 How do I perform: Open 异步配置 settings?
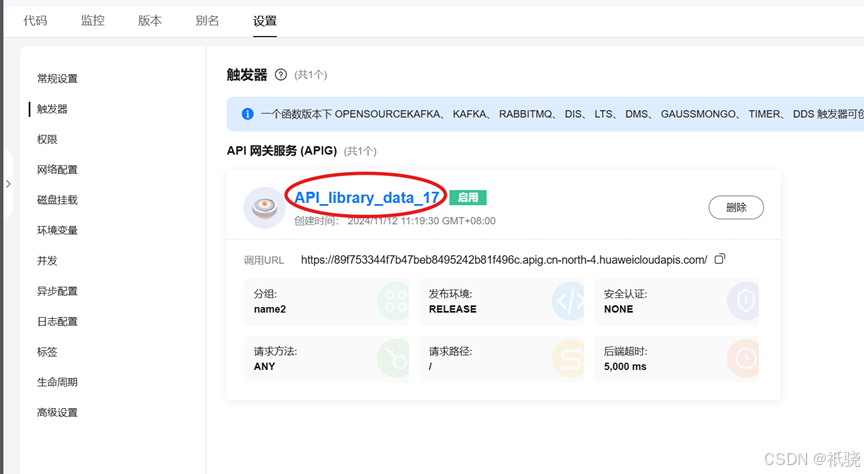(57, 291)
